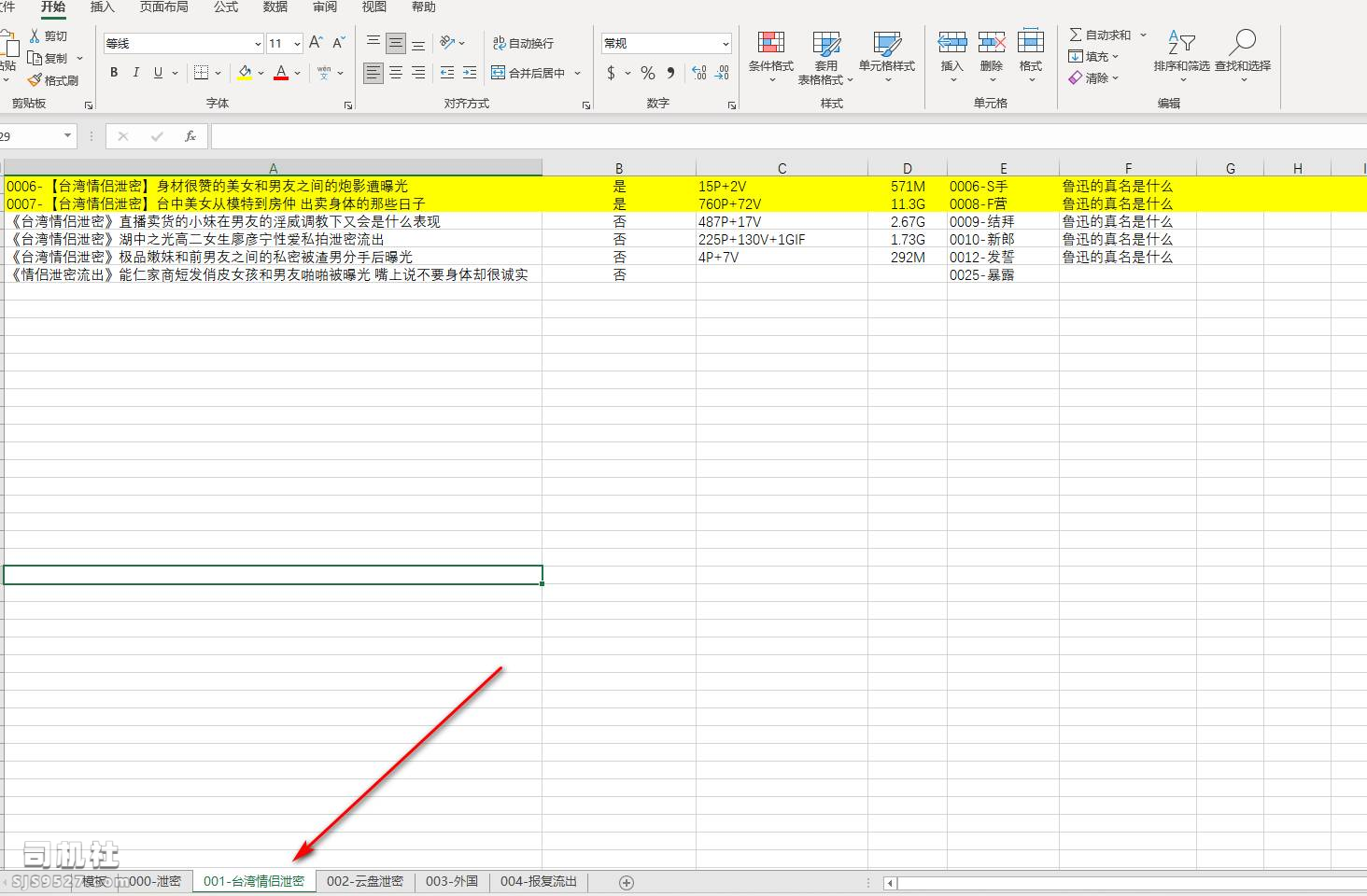This screenshot has width=1367, height=896.
Task: Click the text orientation icon
Action: (x=447, y=43)
